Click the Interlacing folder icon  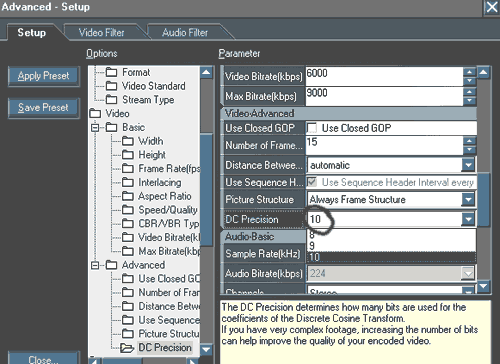128,182
